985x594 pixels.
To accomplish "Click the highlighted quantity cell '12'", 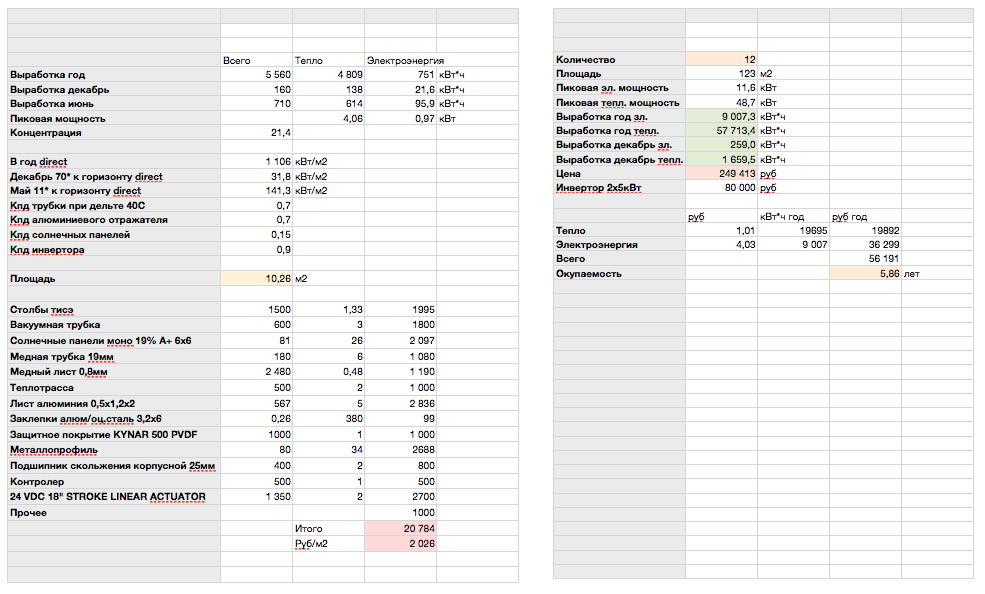I will [721, 59].
